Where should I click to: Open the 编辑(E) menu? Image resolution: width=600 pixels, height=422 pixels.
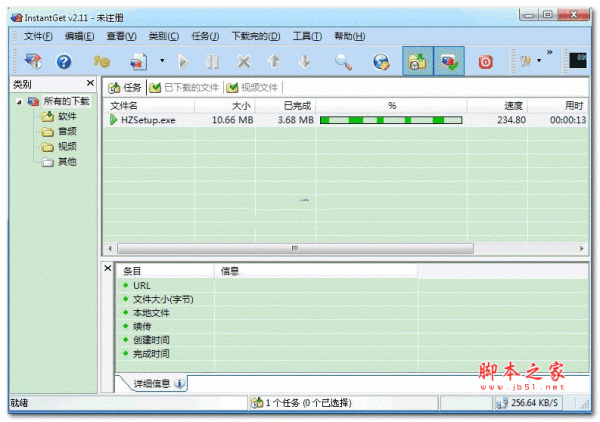click(x=80, y=36)
